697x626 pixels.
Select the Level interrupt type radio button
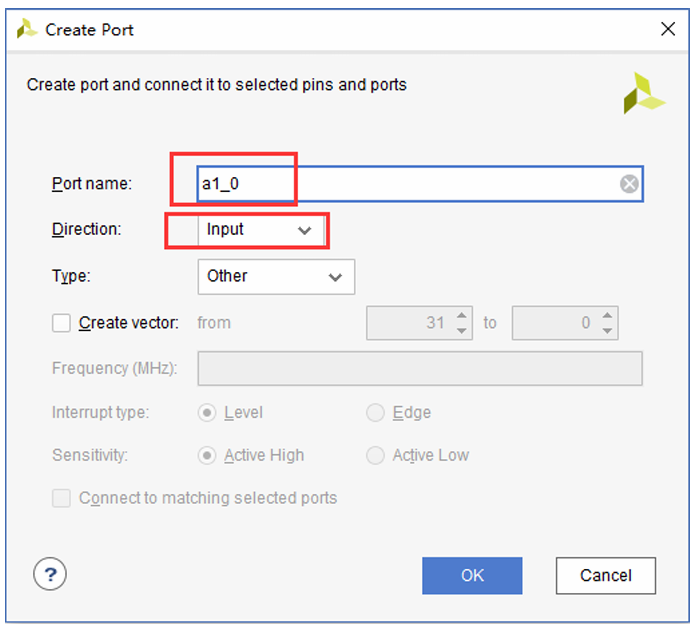207,413
